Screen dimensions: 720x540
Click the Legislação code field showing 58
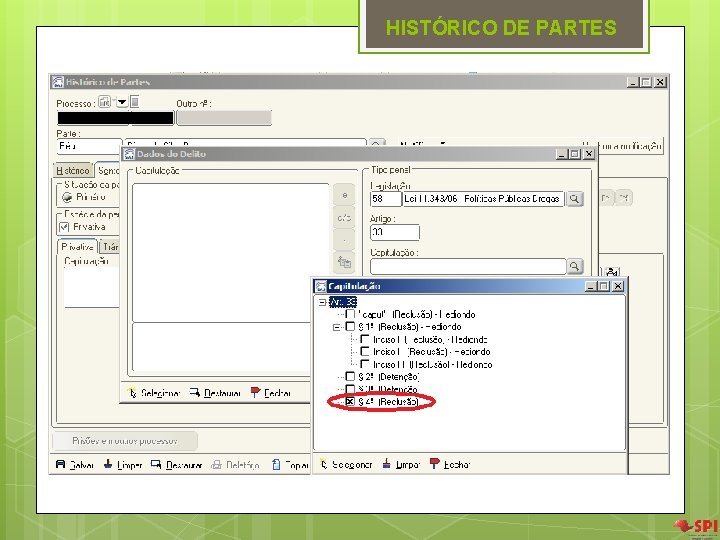pyautogui.click(x=386, y=199)
